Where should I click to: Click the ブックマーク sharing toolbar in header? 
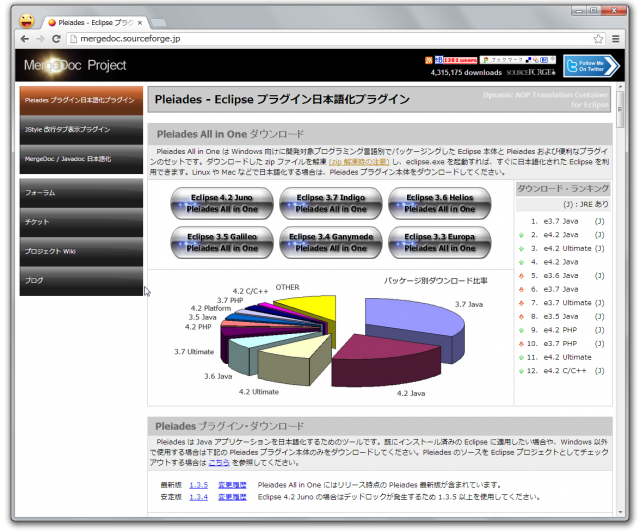tap(518, 60)
